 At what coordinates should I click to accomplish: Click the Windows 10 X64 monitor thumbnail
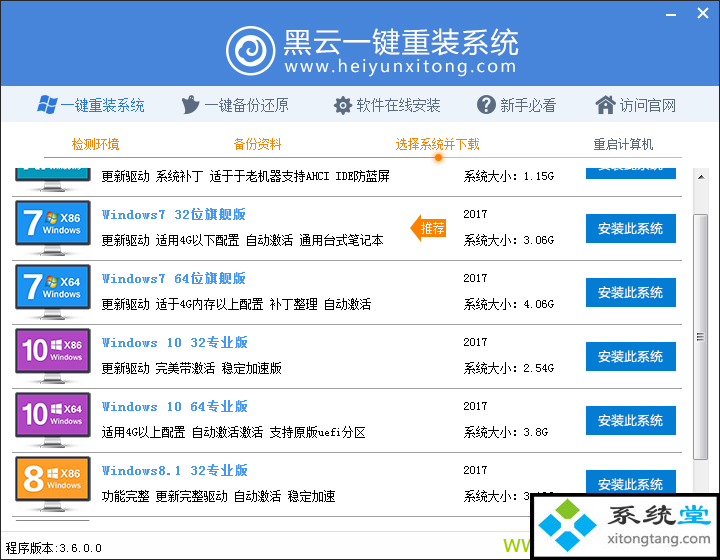(x=53, y=420)
